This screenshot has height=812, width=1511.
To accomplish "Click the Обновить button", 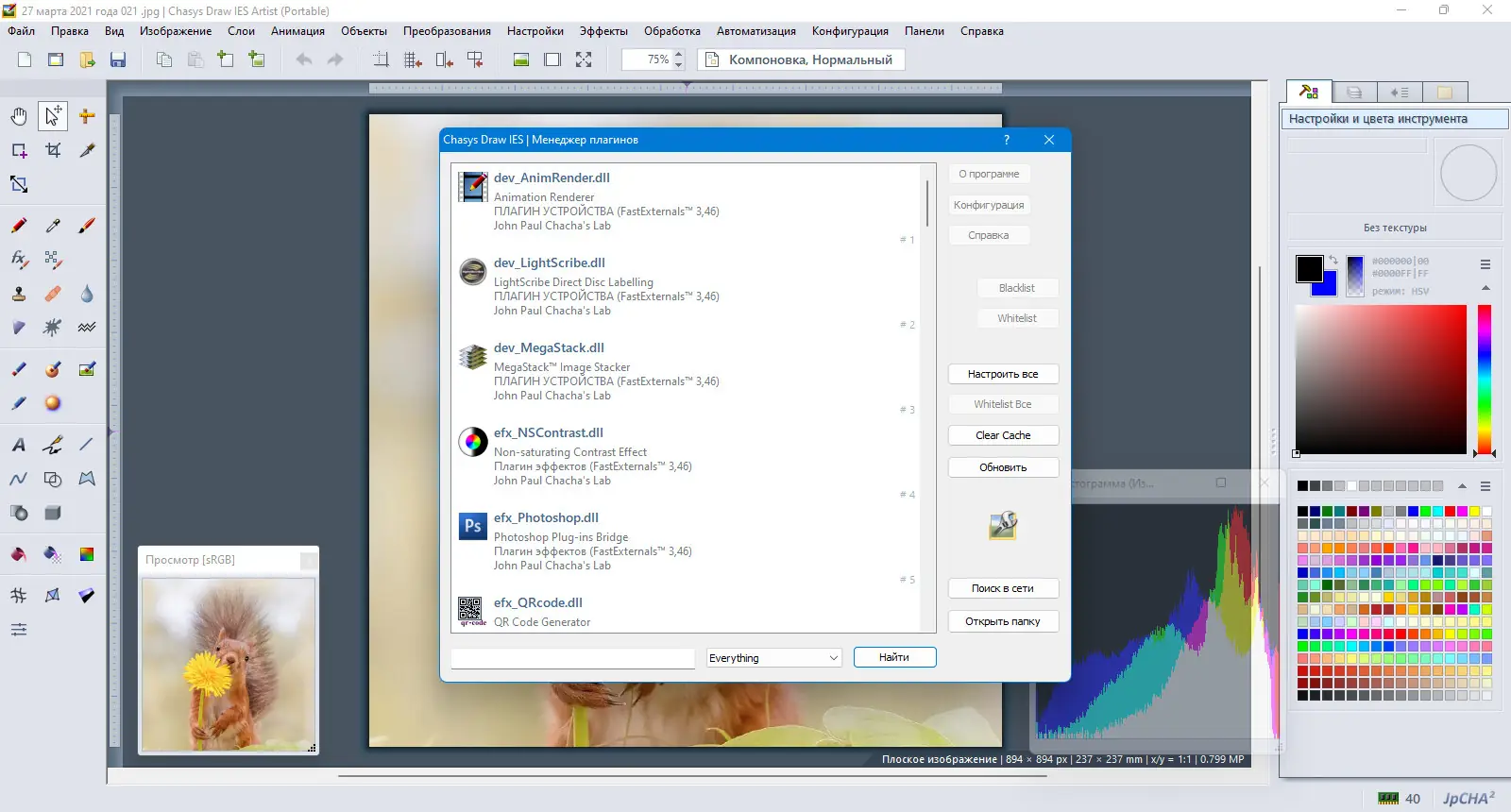I will [1003, 467].
